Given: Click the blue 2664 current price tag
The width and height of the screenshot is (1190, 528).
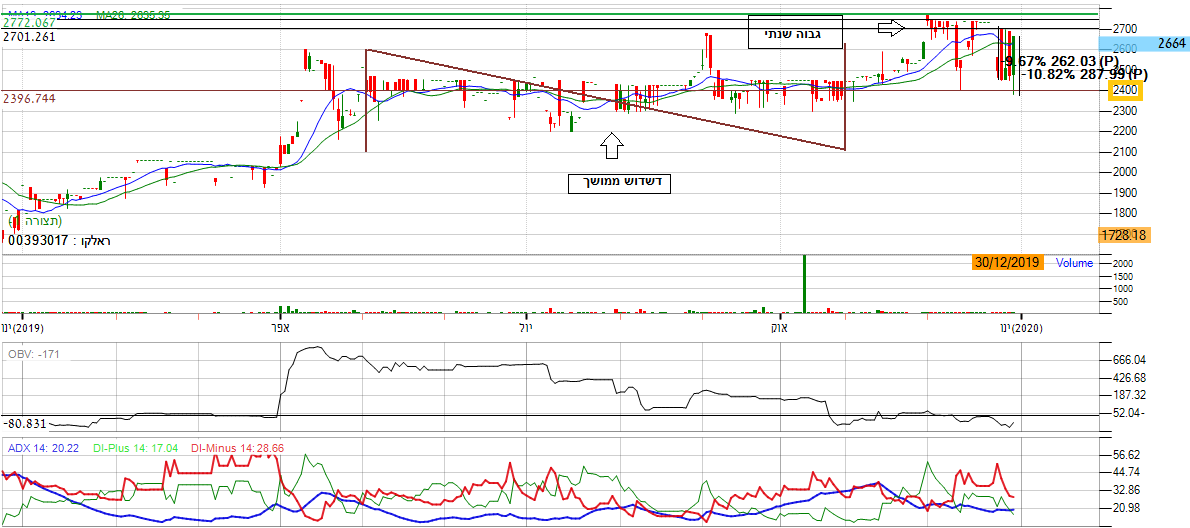Looking at the screenshot, I should (x=1172, y=44).
